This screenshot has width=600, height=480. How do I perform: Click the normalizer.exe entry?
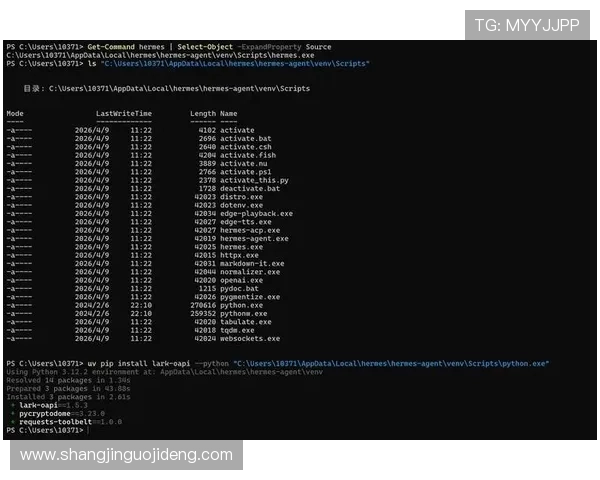pos(250,272)
